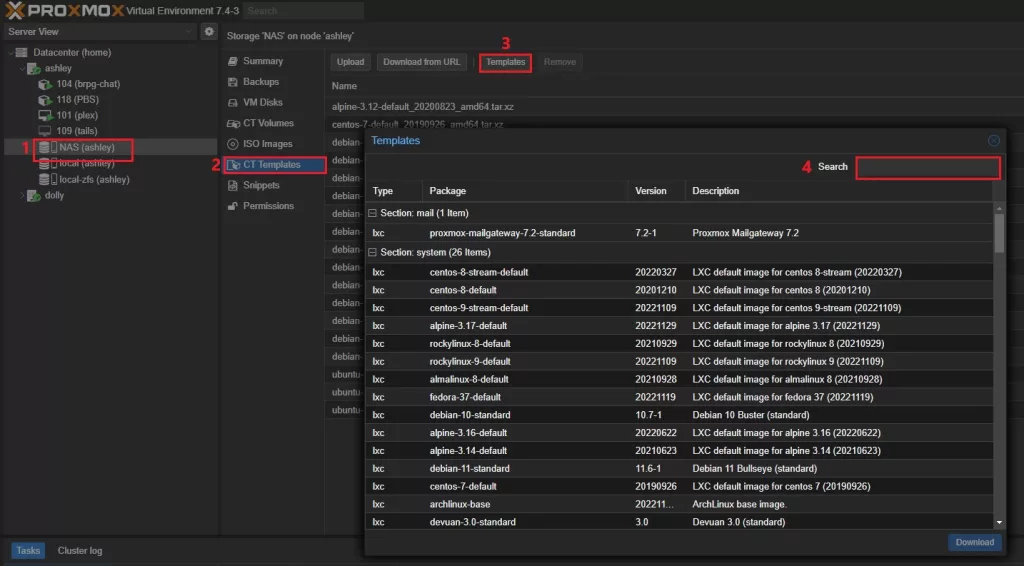Click the scrollbar down arrow in Templates
Viewport: 1024px width, 566px height.
coord(999,522)
